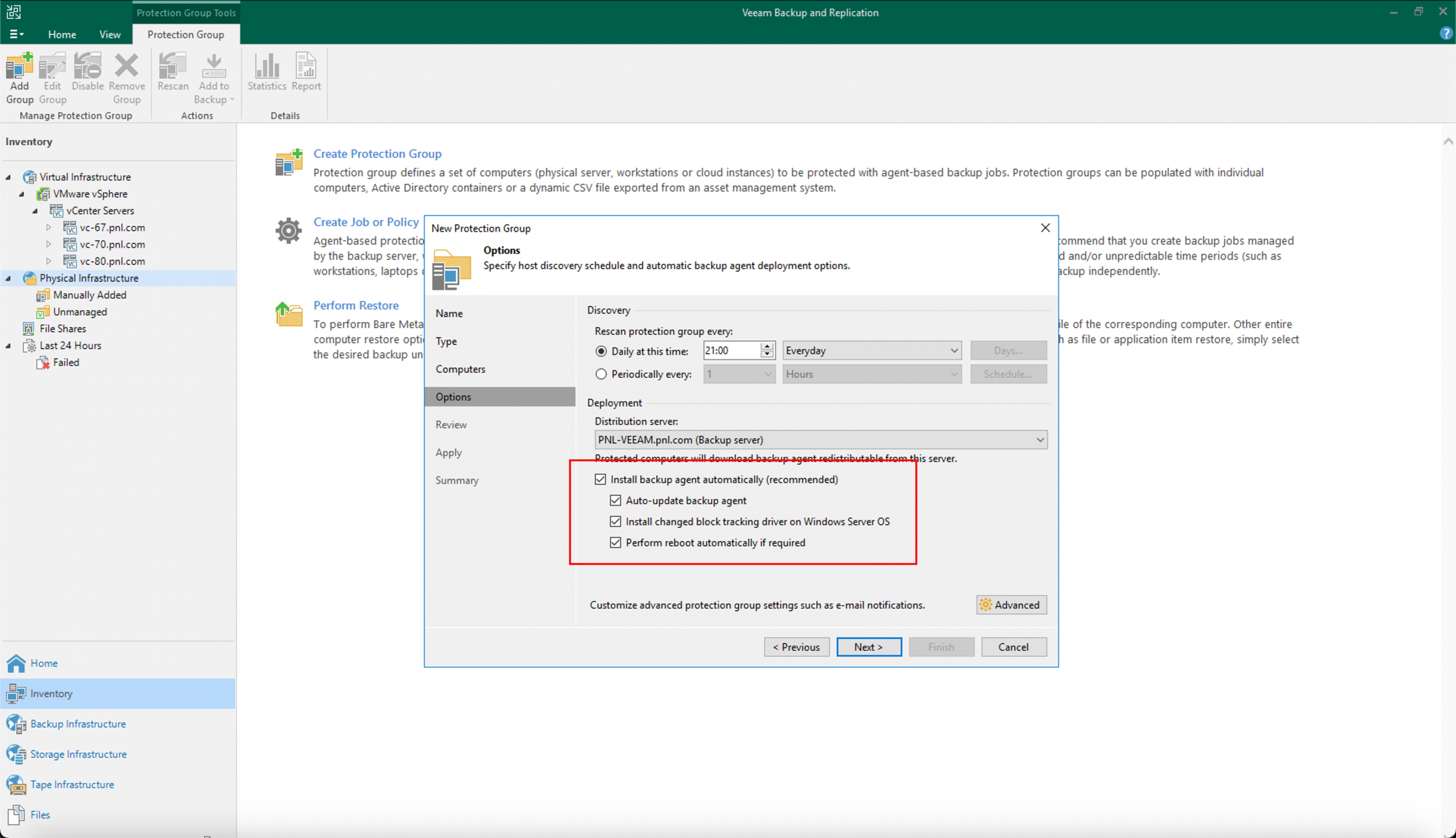This screenshot has height=838, width=1456.
Task: Collapse the Last 24 Hours node arrow
Action: [9, 346]
